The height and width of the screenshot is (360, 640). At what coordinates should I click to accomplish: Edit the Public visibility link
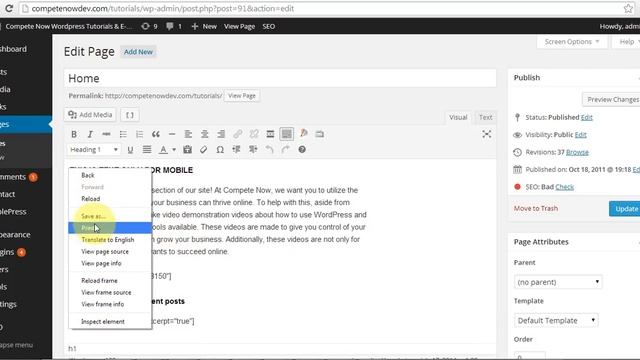[580, 135]
